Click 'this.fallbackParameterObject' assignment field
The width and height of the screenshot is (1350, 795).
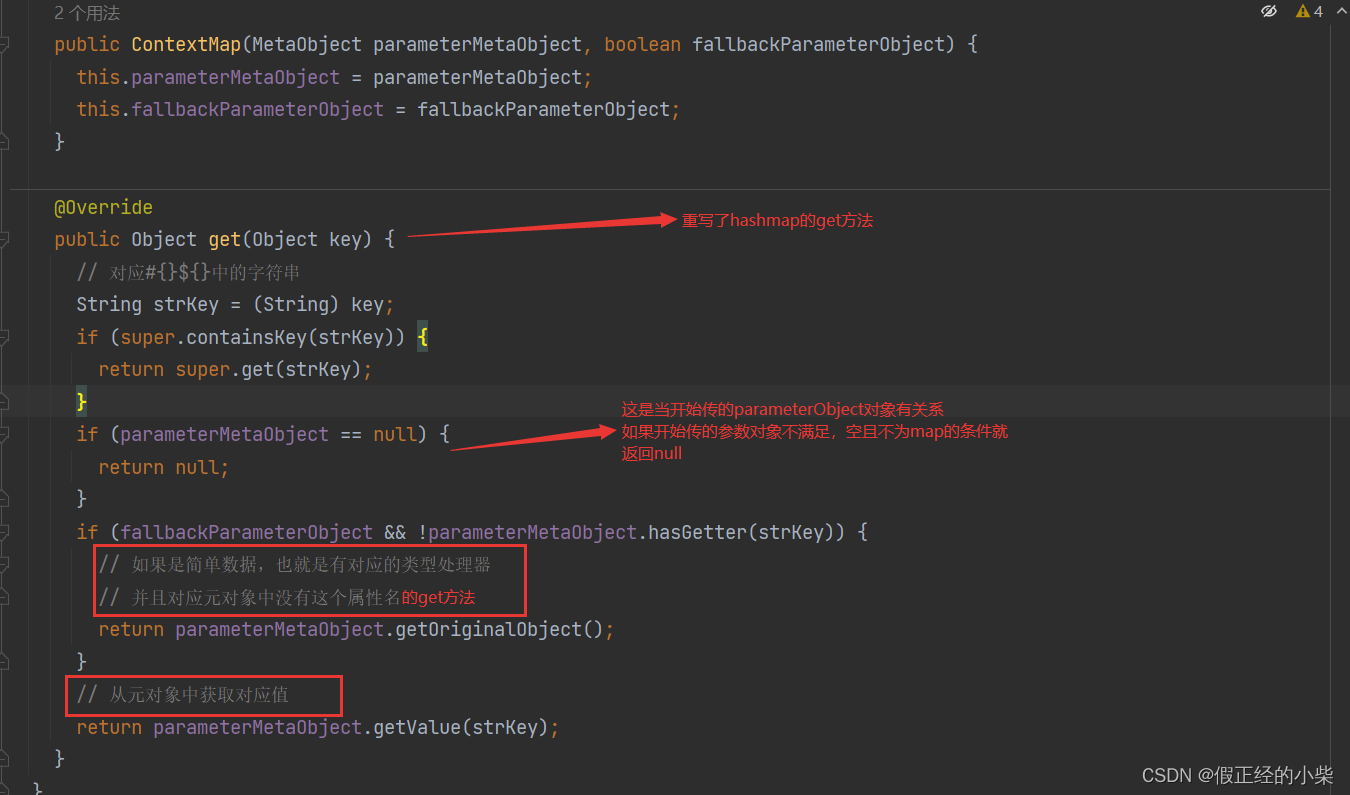pos(230,109)
